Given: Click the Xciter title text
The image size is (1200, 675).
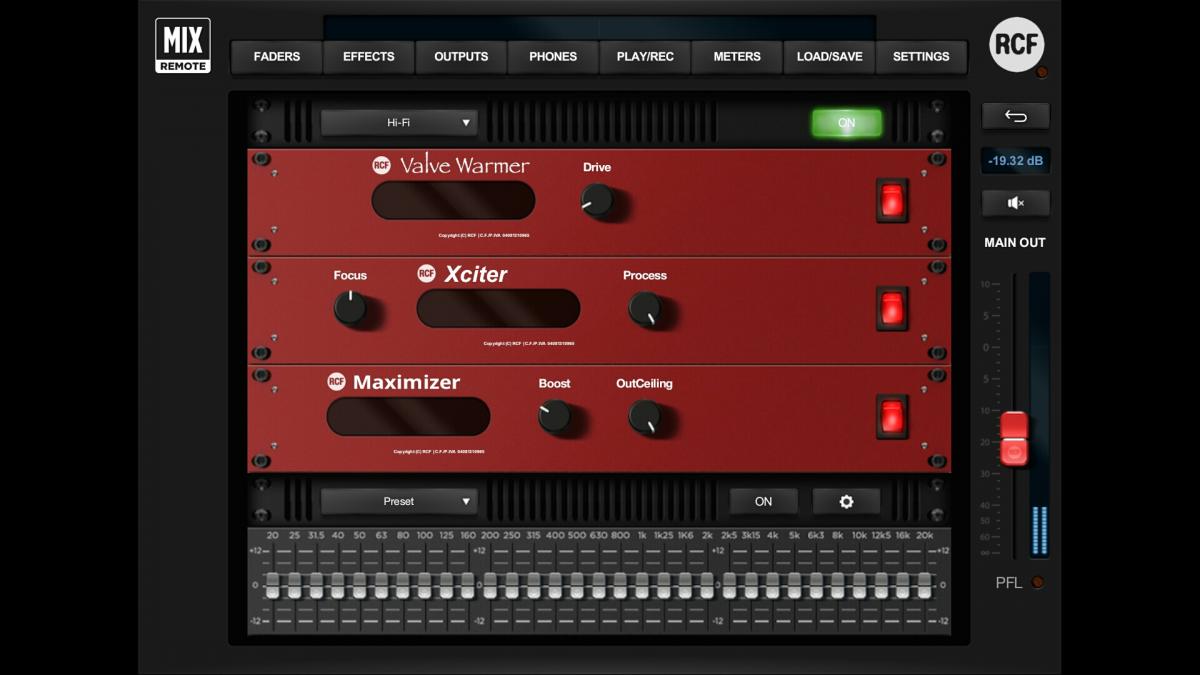Looking at the screenshot, I should (475, 273).
